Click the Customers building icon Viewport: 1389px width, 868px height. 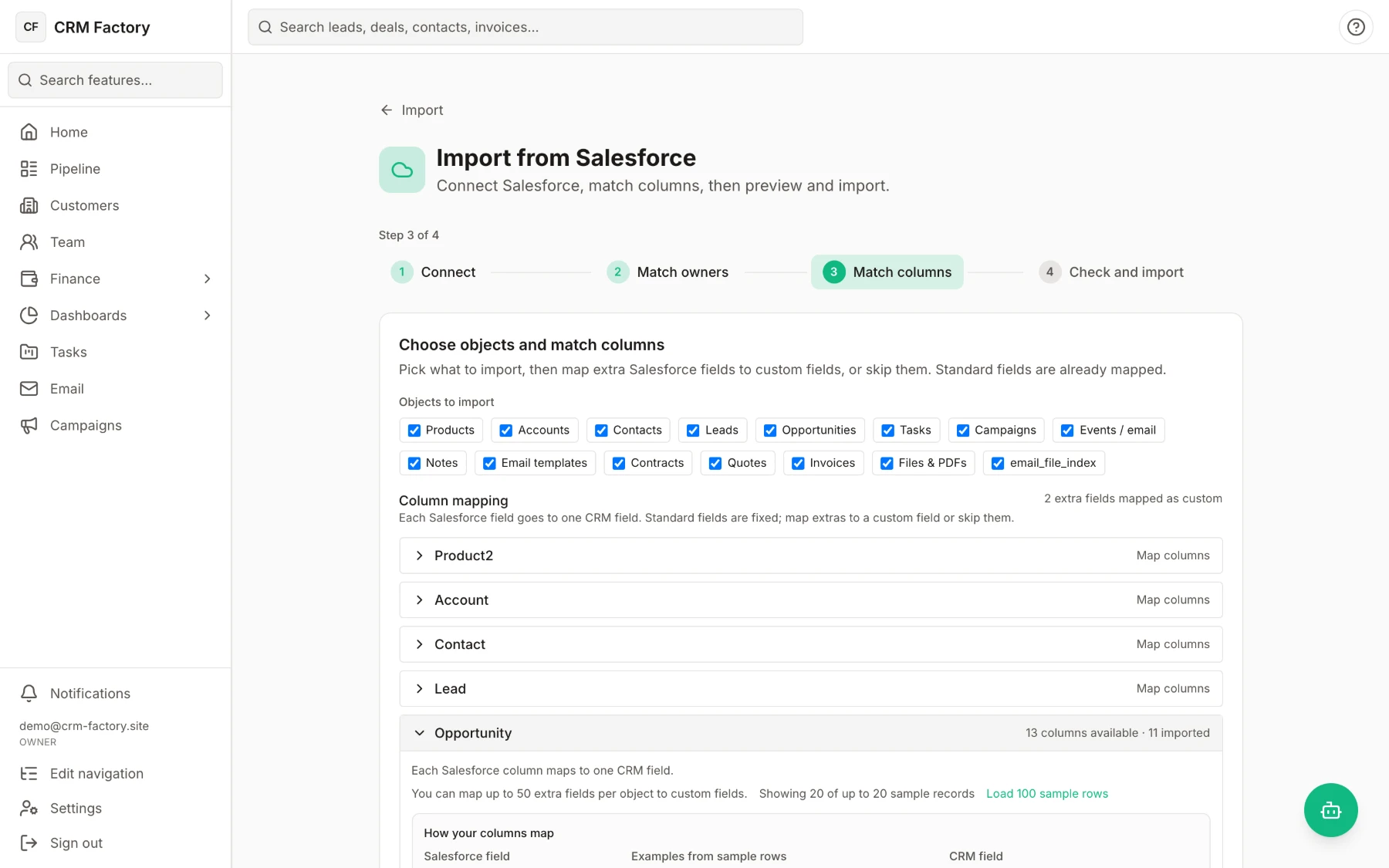coord(29,205)
